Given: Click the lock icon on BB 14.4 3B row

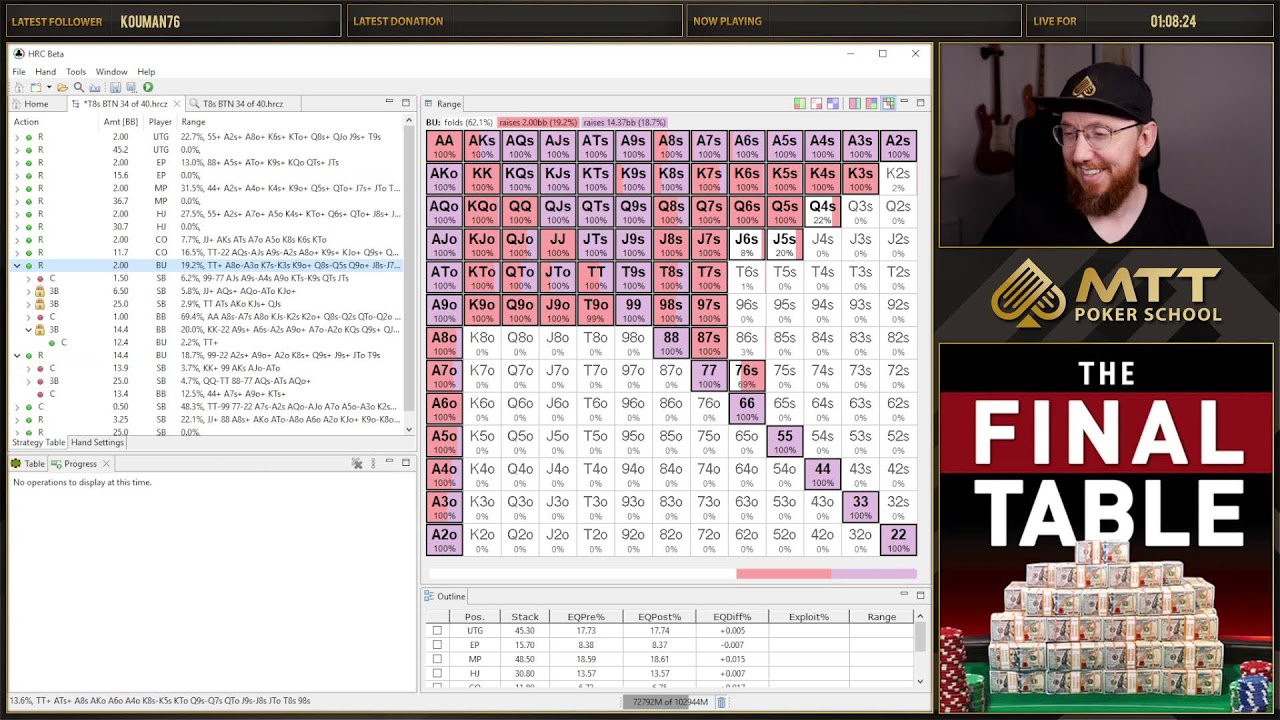Looking at the screenshot, I should 40,330.
